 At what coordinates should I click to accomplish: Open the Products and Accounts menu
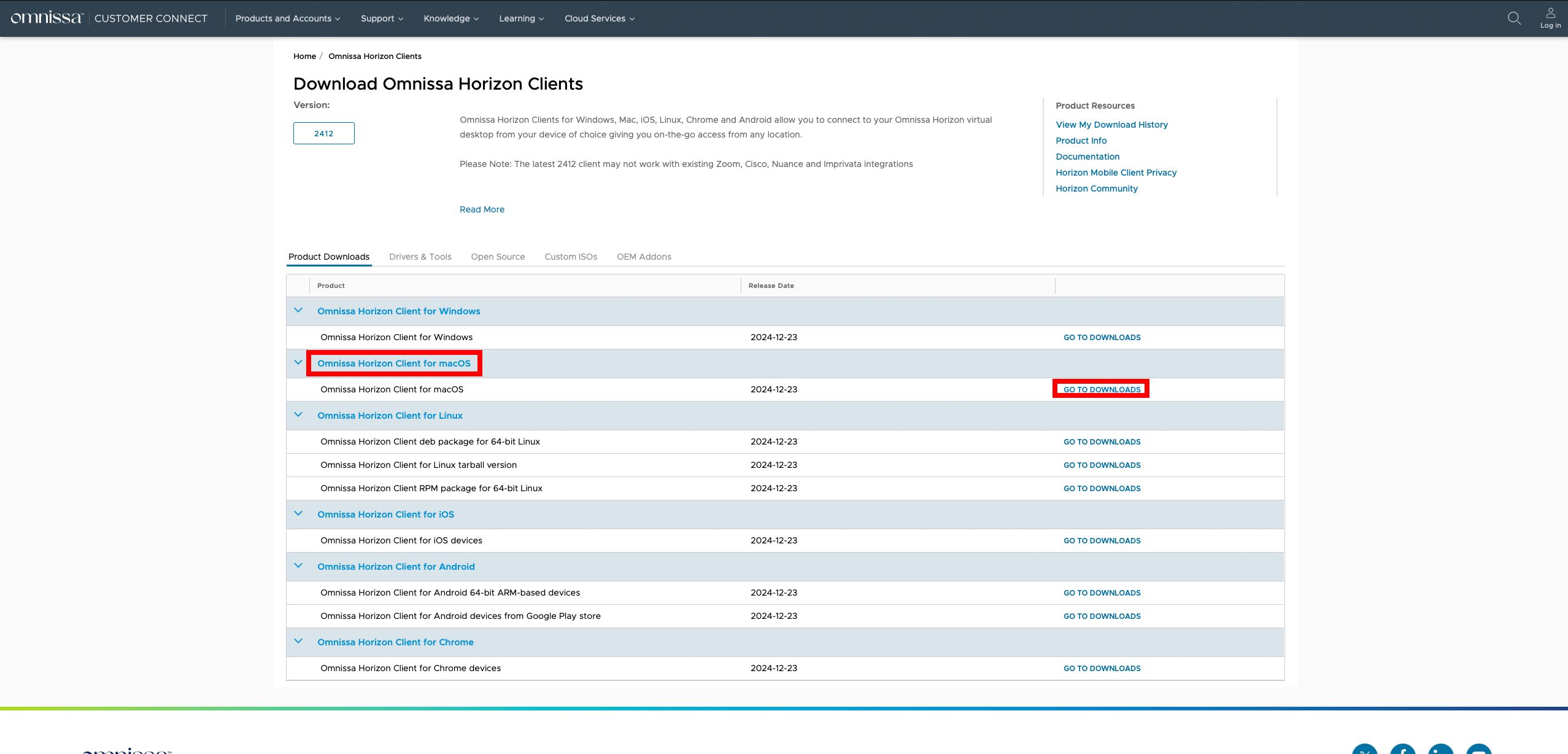[x=287, y=18]
